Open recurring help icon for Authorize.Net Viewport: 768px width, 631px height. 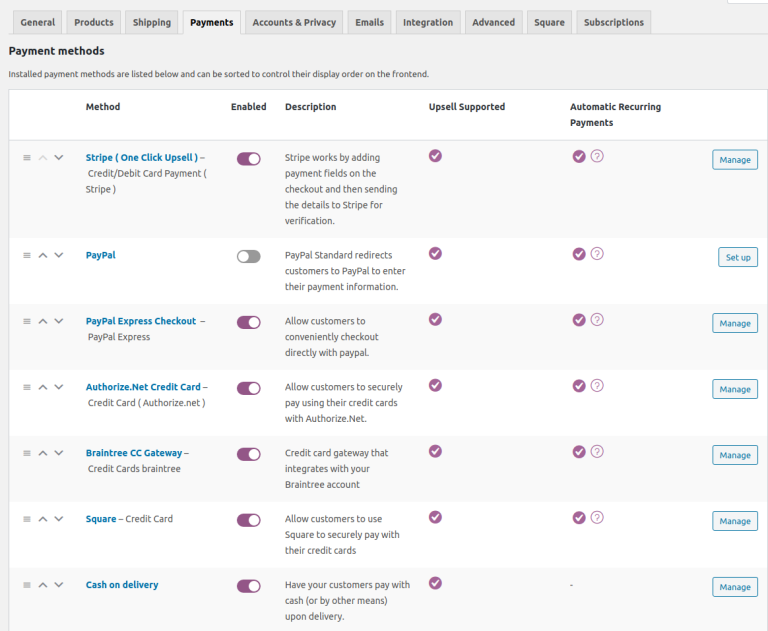point(597,386)
